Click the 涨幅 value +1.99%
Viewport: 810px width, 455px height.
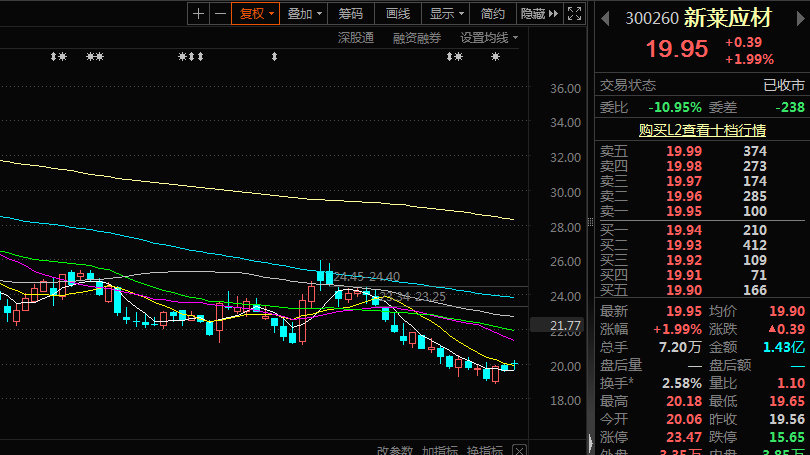pos(677,330)
